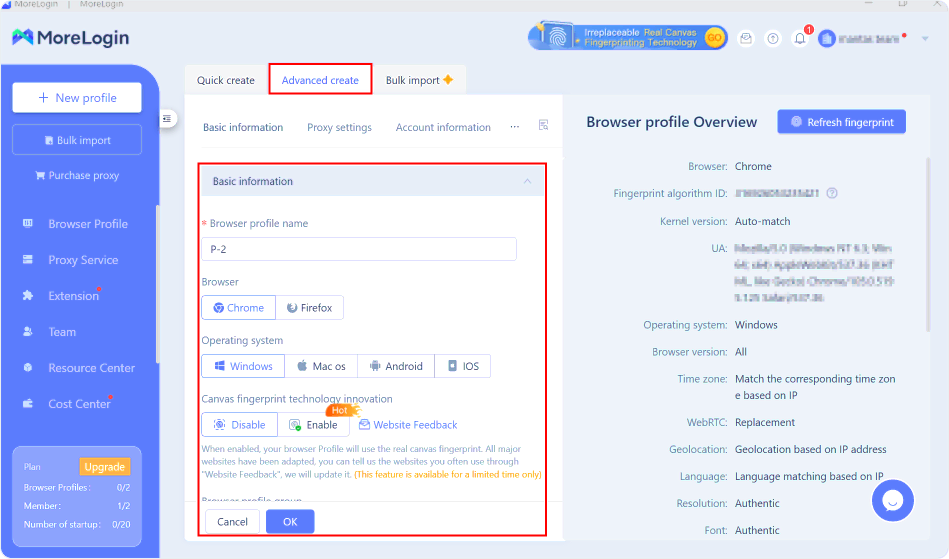The image size is (949, 559).
Task: Enable canvas fingerprint technology
Action: point(314,425)
